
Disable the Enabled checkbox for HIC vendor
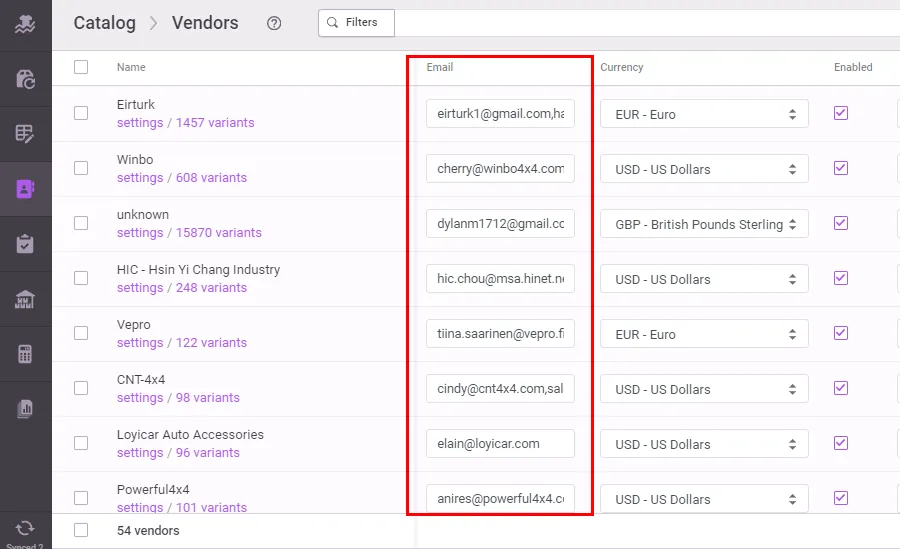pyautogui.click(x=841, y=278)
